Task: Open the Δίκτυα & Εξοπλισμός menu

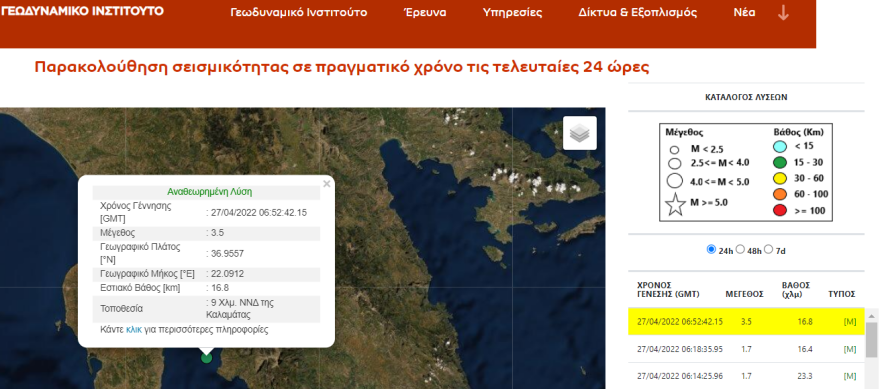Action: pyautogui.click(x=638, y=12)
